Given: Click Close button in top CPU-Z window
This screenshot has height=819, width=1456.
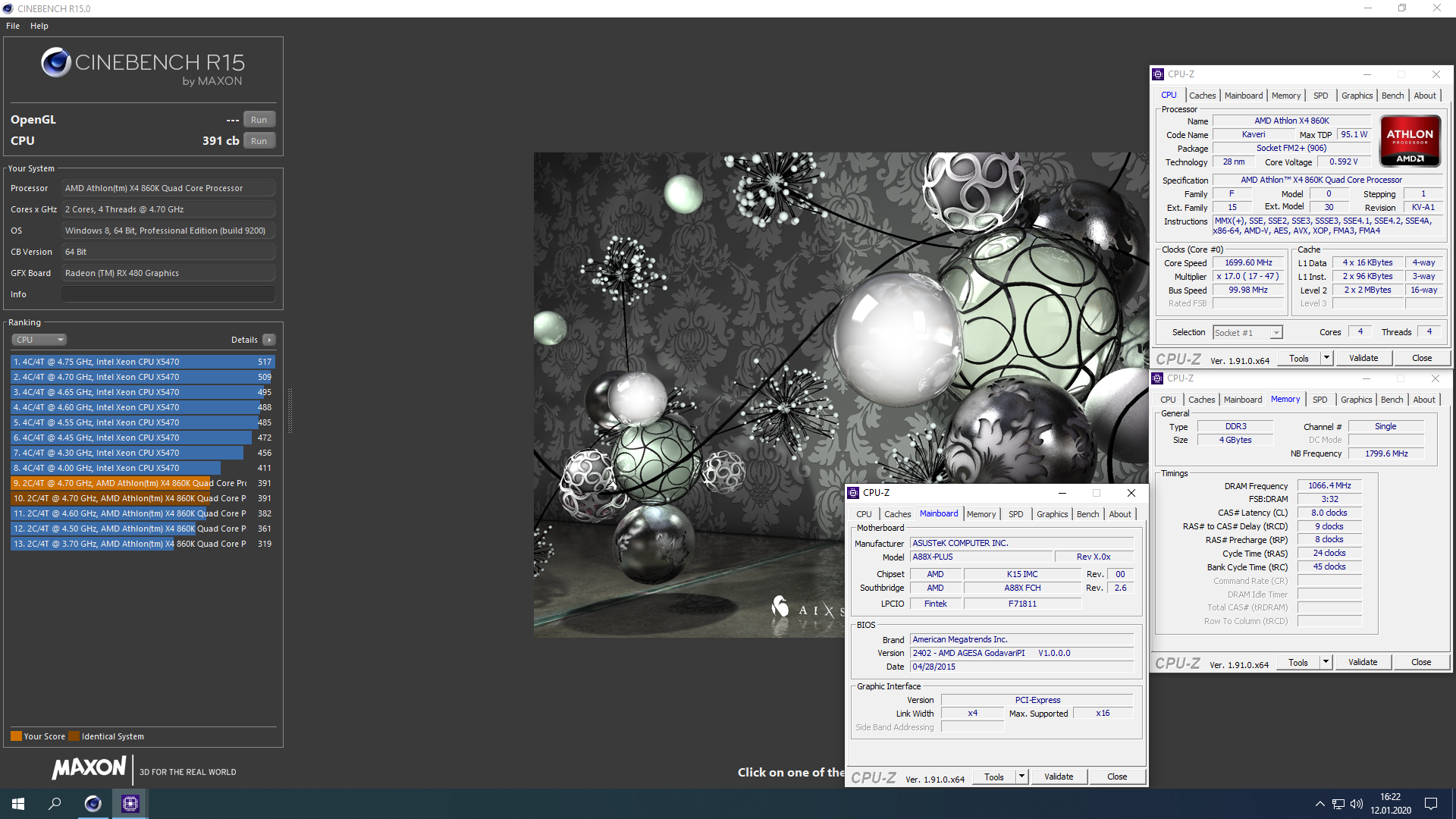Looking at the screenshot, I should (1422, 359).
